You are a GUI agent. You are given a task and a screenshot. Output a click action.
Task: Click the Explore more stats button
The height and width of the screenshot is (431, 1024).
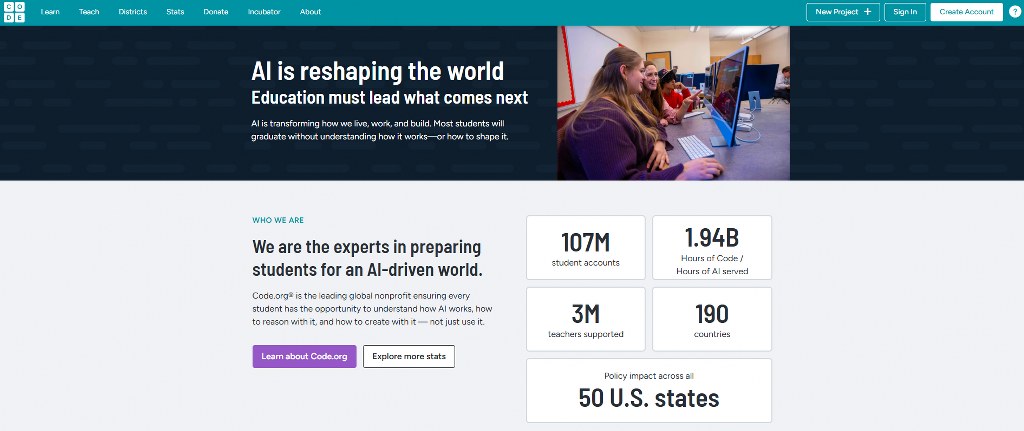coord(409,357)
